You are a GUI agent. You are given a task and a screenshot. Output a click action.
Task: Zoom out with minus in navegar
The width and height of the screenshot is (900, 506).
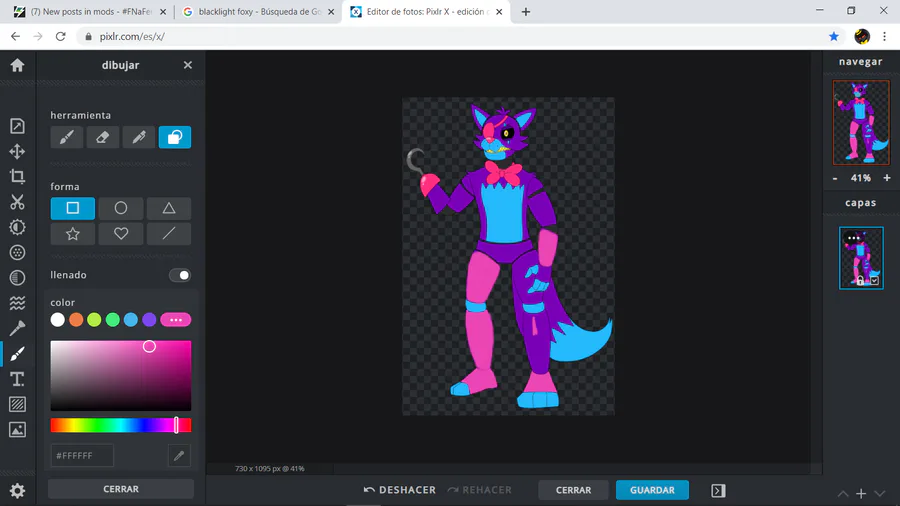click(x=835, y=178)
